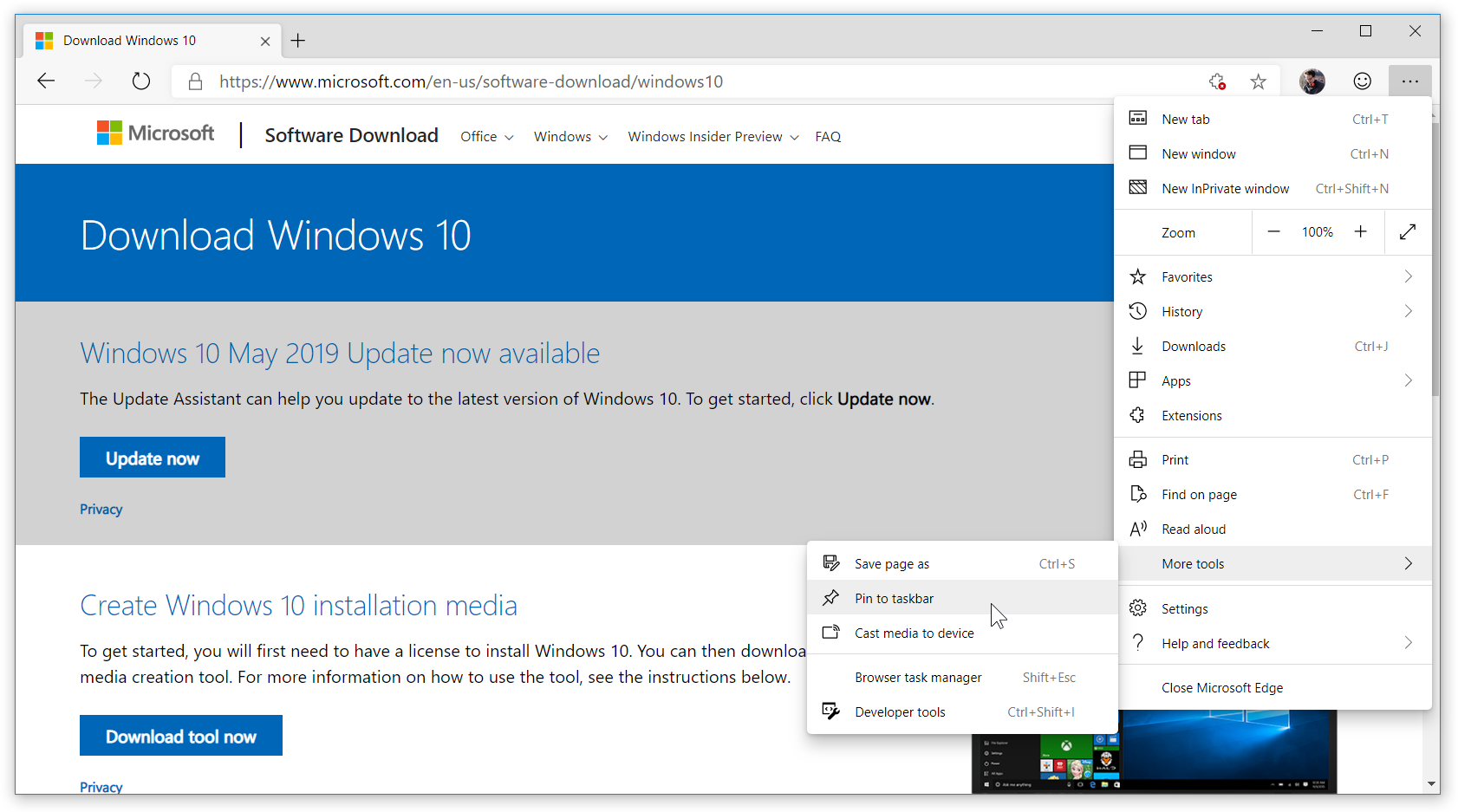Select the Downloads menu label
This screenshot has width=1458, height=812.
tap(1194, 346)
